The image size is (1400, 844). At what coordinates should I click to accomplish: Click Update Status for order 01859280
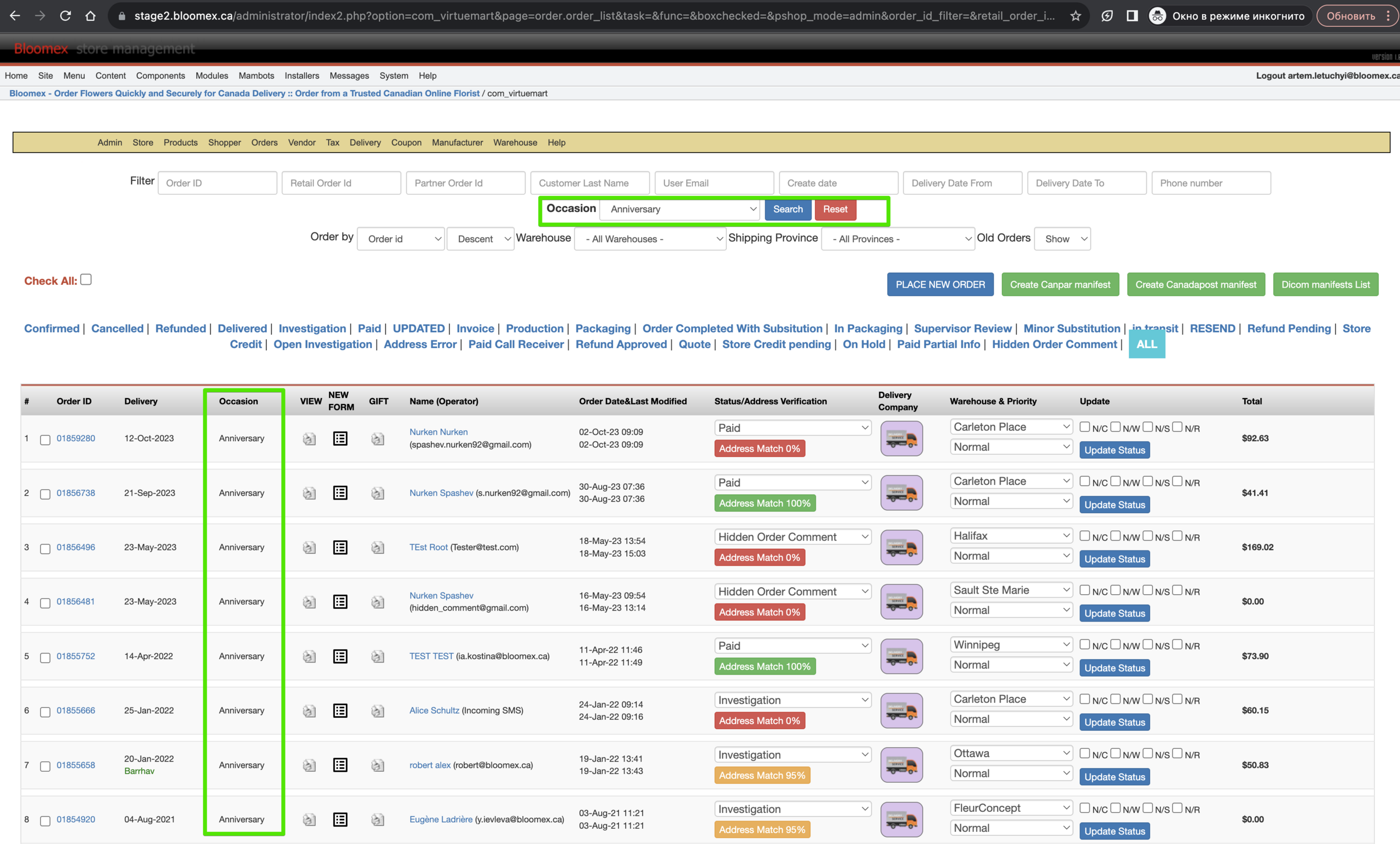1114,450
